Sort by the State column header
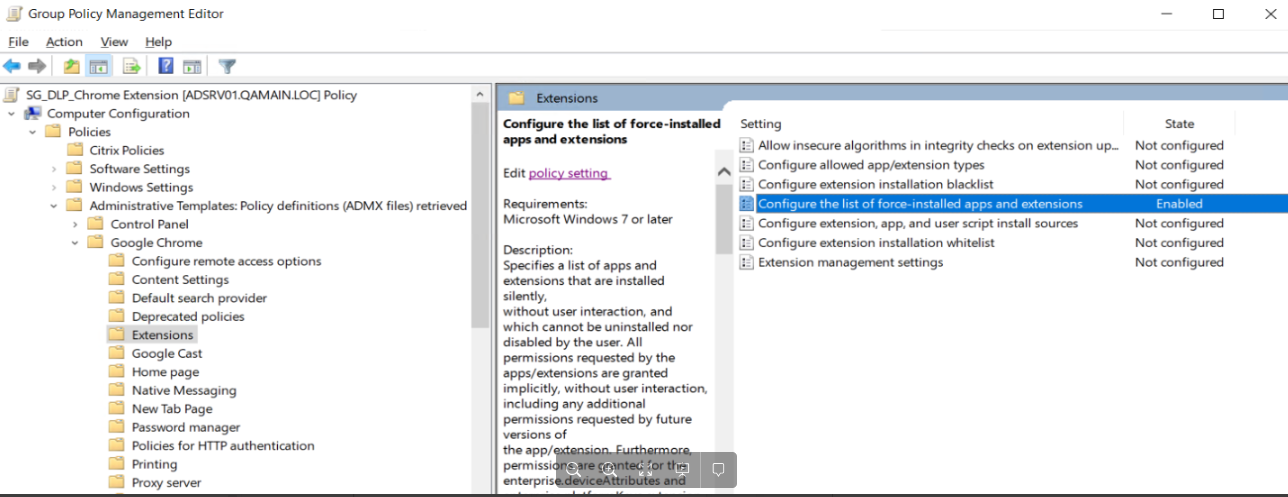This screenshot has height=497, width=1288. coord(1179,124)
